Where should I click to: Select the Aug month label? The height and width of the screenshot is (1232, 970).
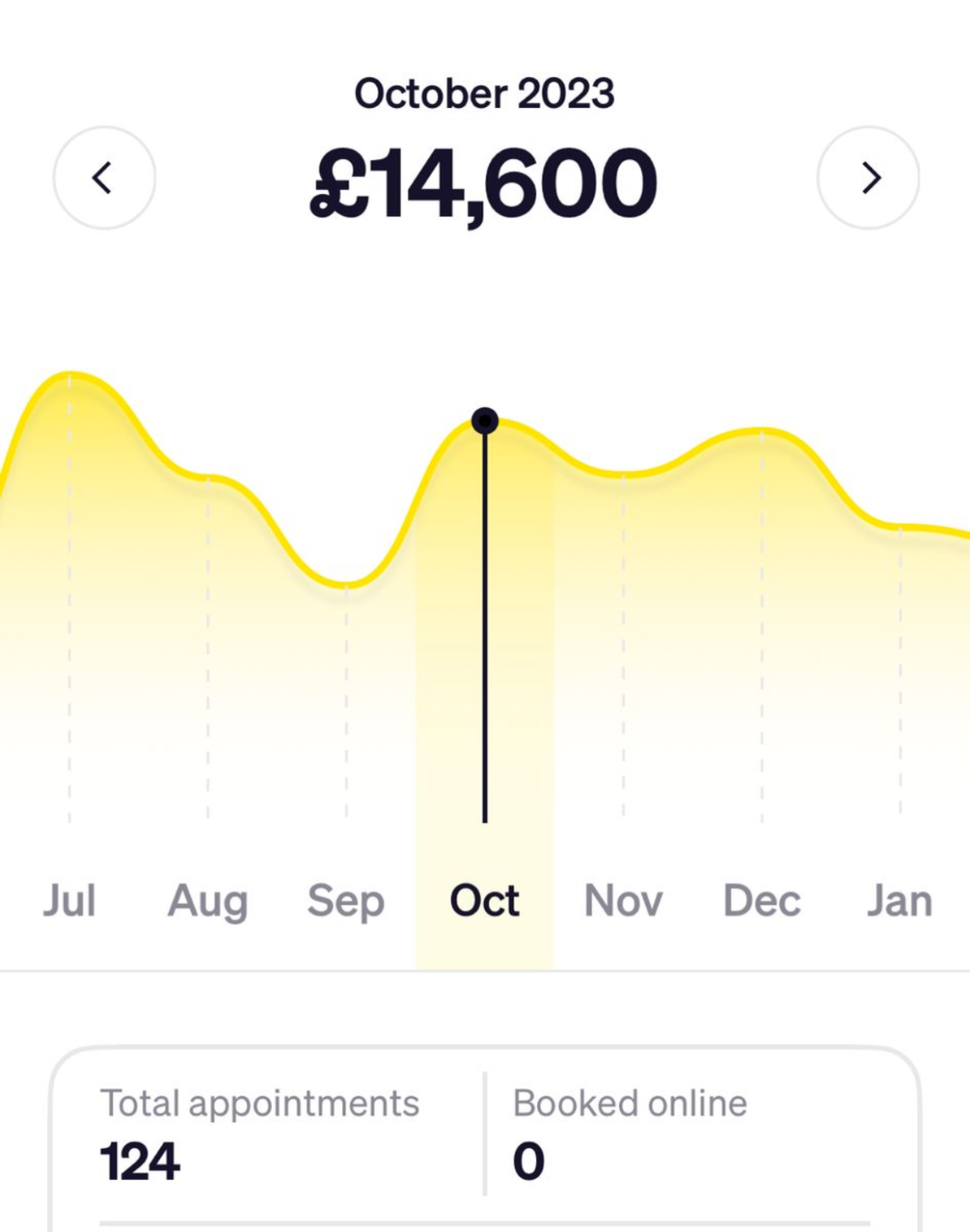pyautogui.click(x=208, y=901)
